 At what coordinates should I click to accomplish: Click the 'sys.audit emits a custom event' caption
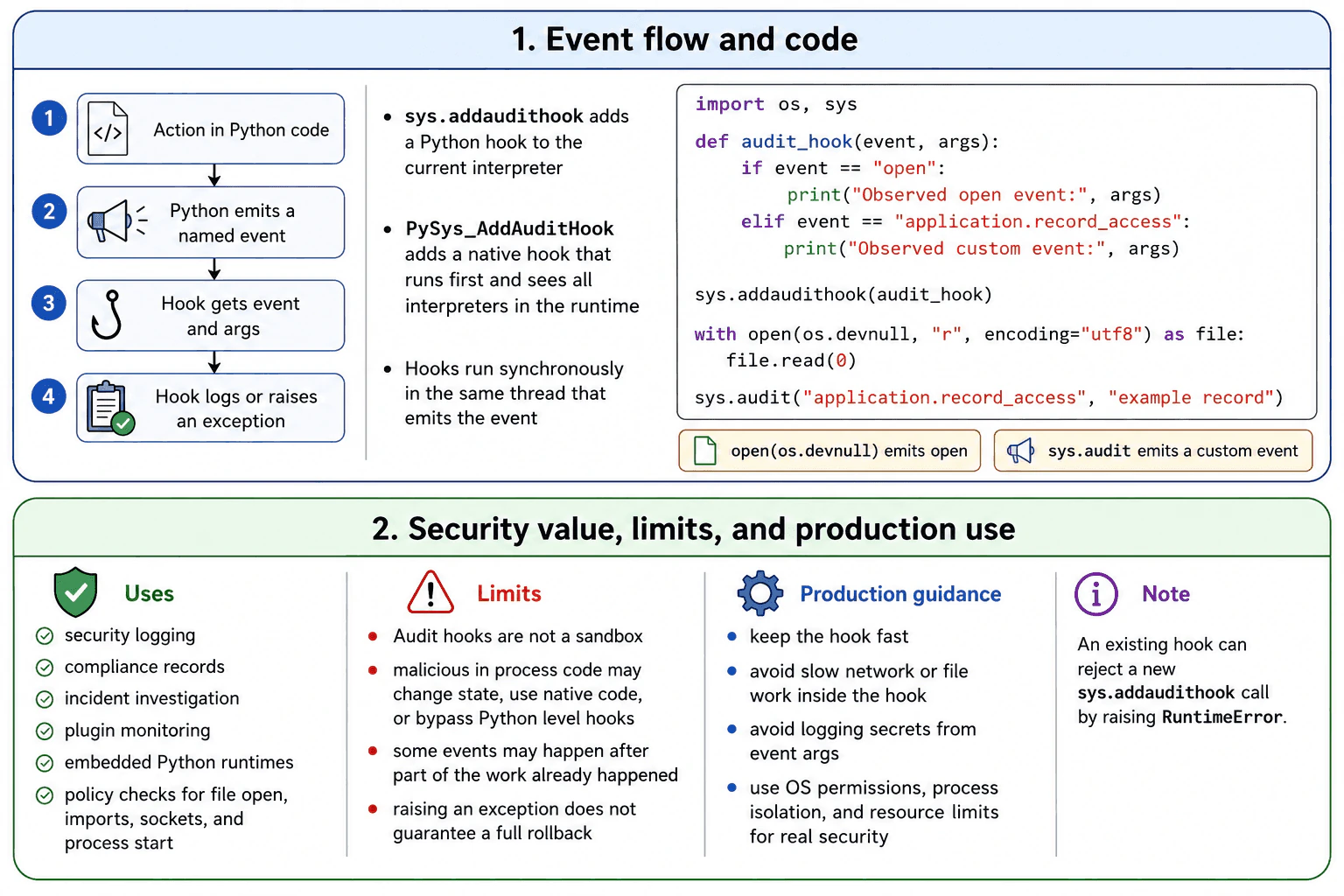point(1172,451)
